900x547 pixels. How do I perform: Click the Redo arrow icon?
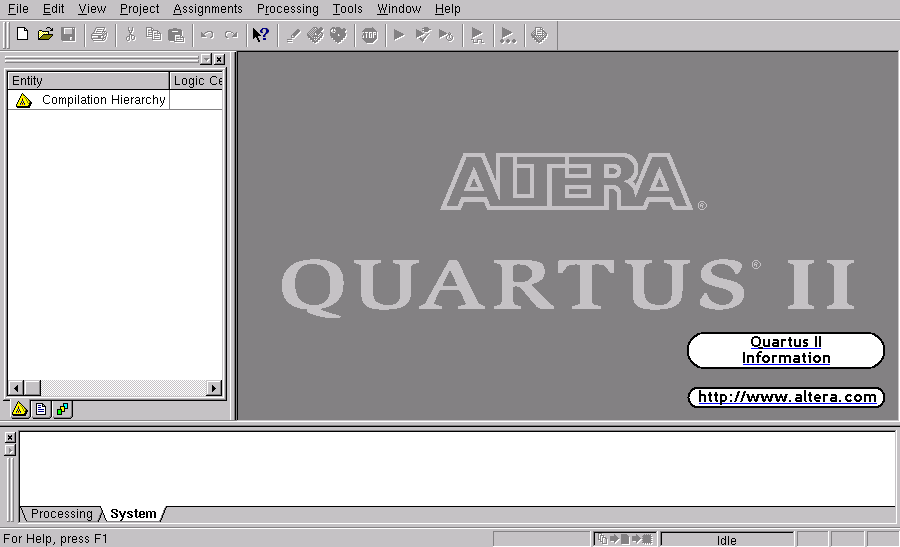click(231, 35)
